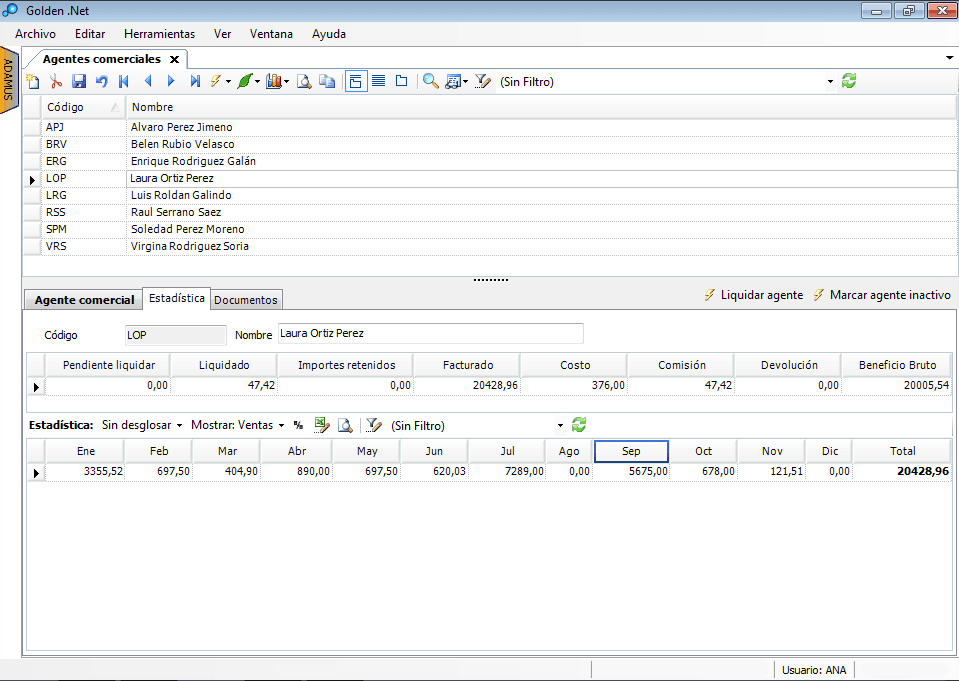Viewport: 959px width, 681px height.
Task: Expand the 'Sin desglosar' dropdown
Action: tap(142, 425)
